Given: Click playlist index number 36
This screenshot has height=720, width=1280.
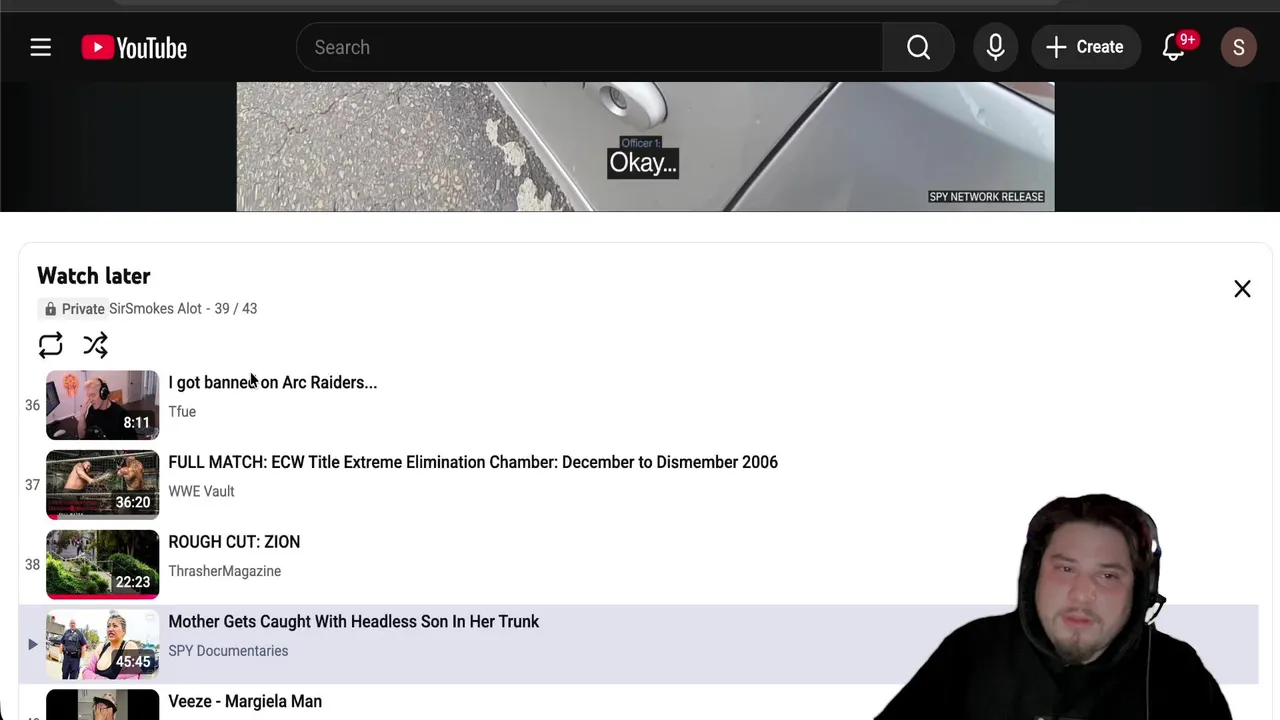Looking at the screenshot, I should [x=32, y=405].
